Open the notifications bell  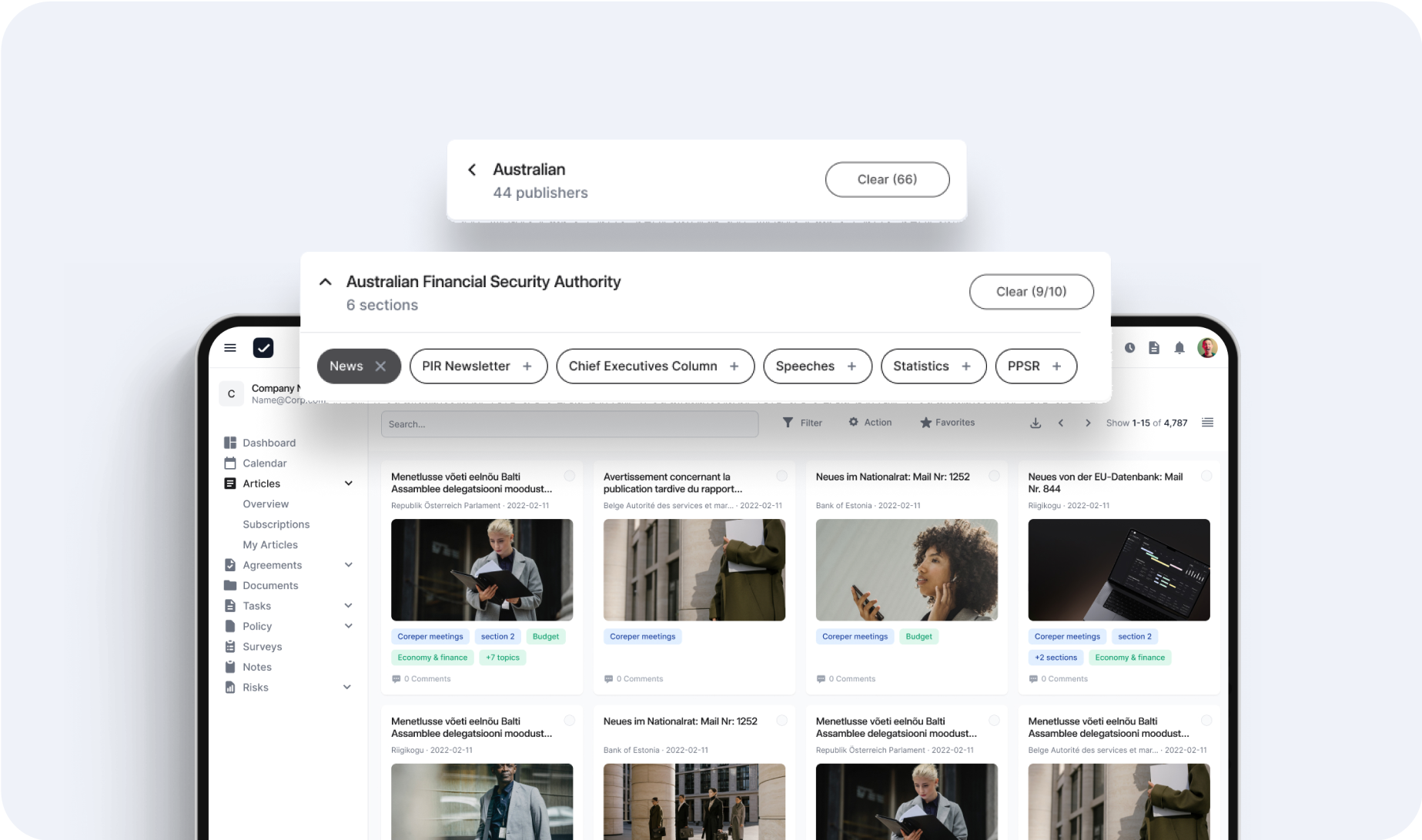[x=1179, y=348]
